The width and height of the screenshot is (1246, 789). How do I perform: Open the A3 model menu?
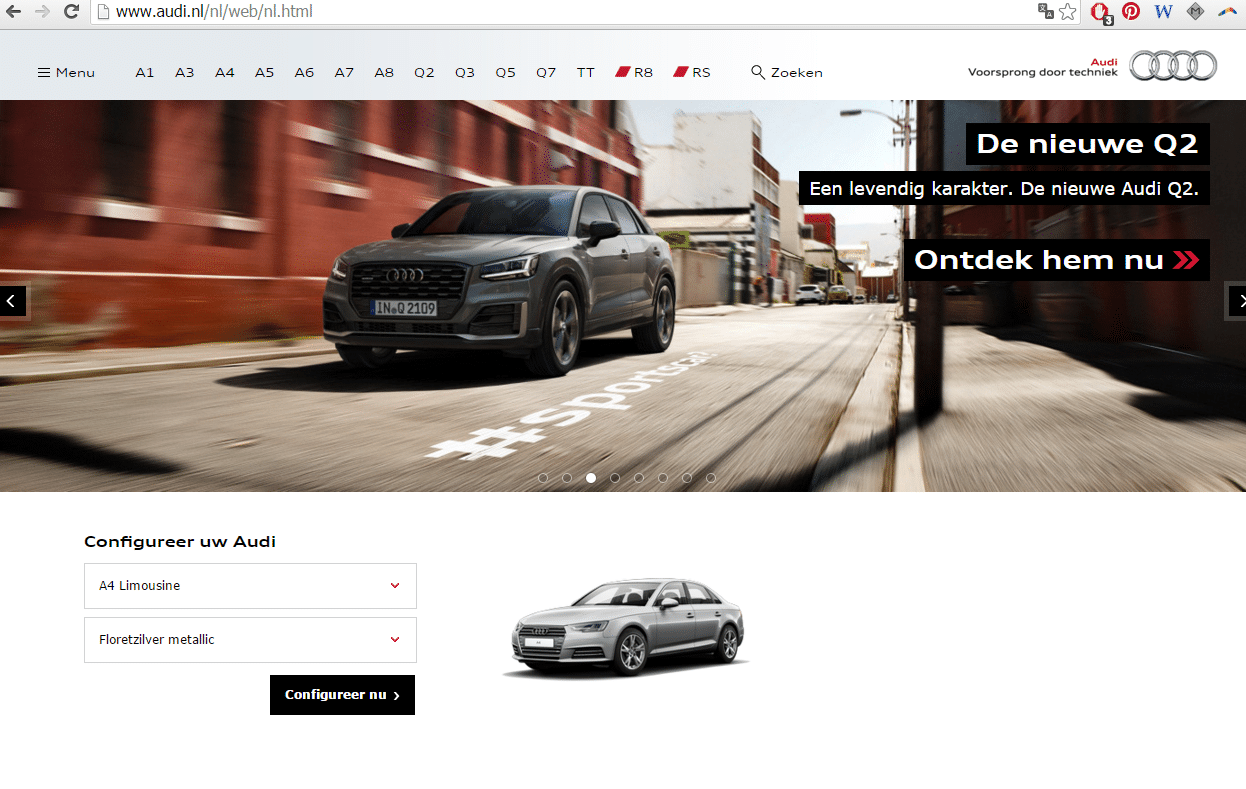coord(185,72)
